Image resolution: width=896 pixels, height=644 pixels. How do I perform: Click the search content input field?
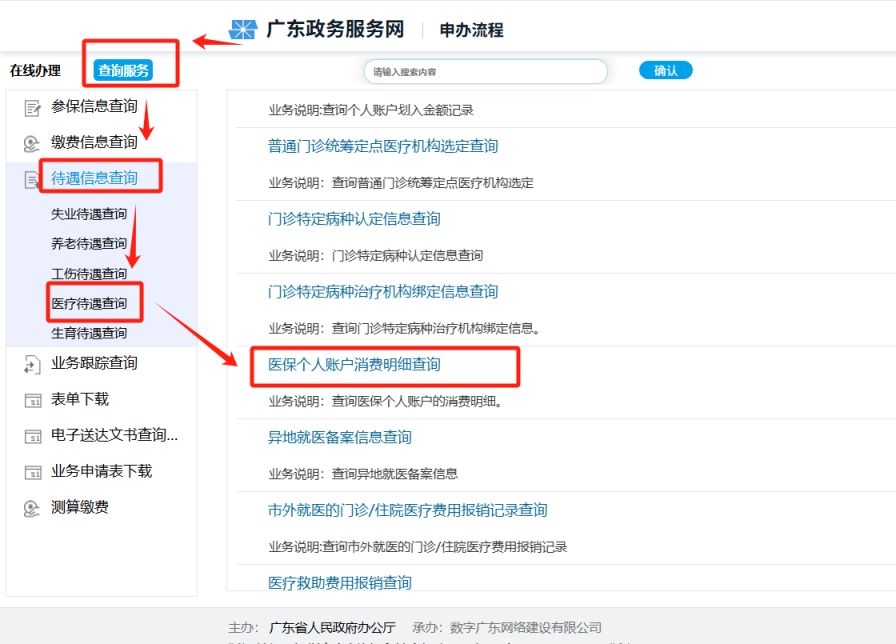[x=485, y=72]
